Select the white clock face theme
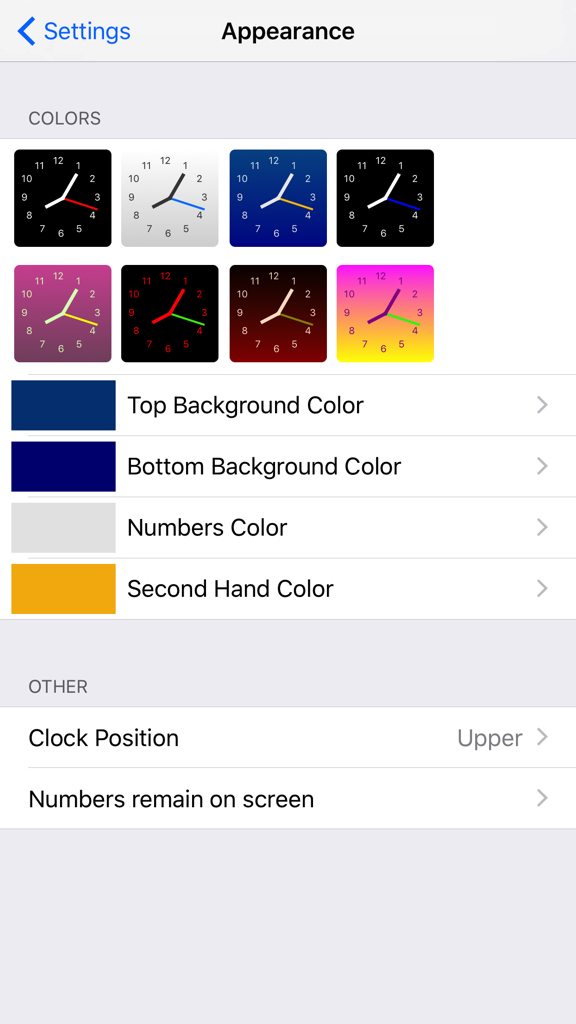The width and height of the screenshot is (576, 1024). point(170,197)
